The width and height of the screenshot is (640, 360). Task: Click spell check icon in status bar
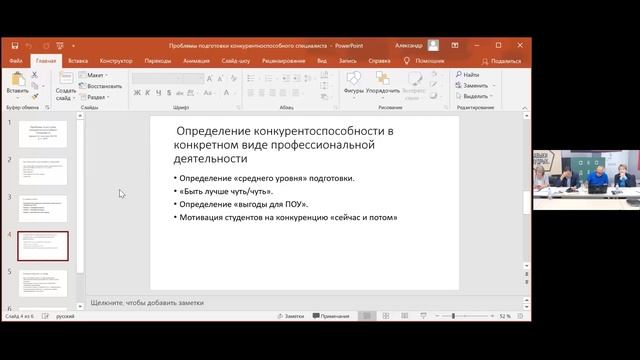(x=45, y=316)
